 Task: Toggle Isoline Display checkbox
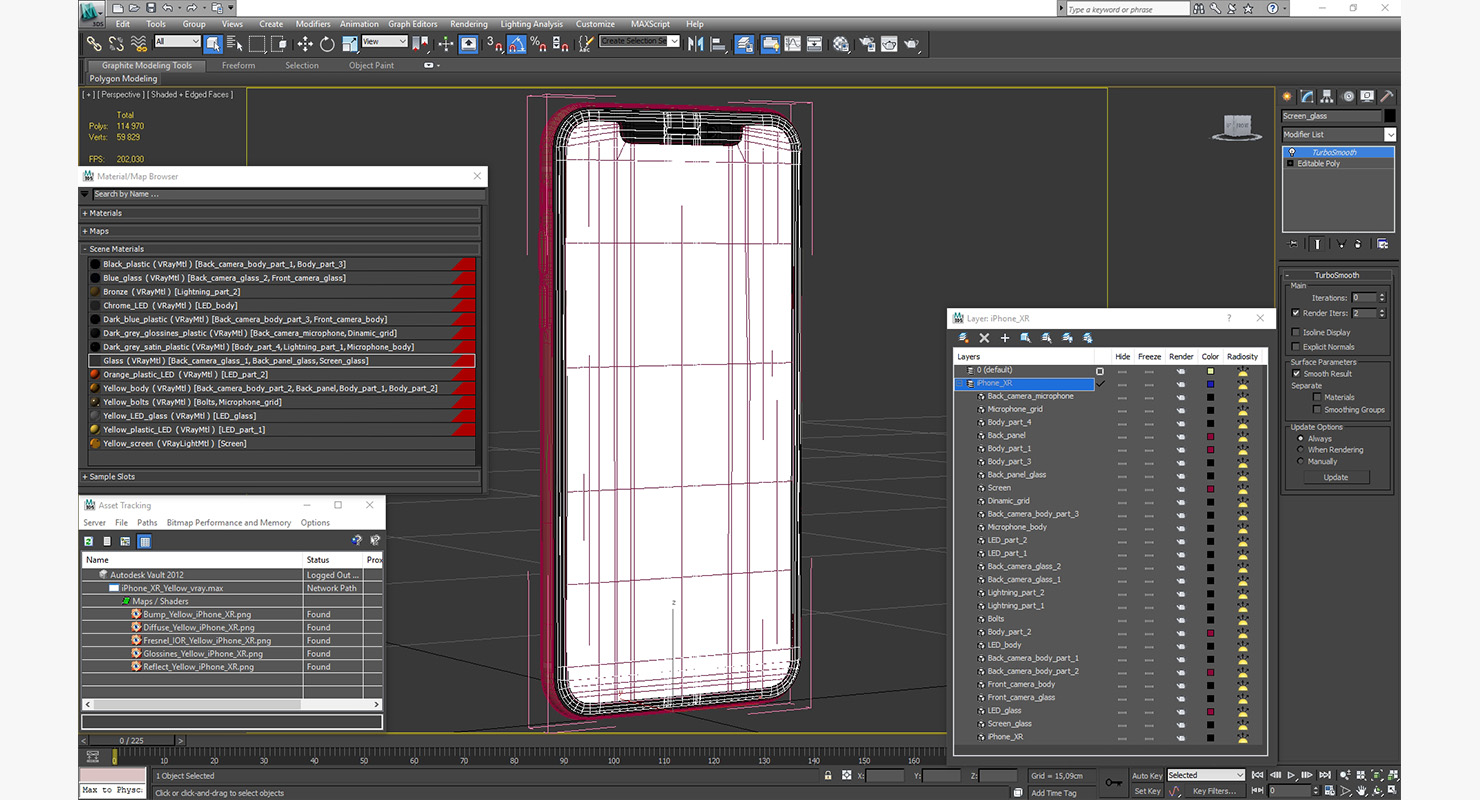coord(1296,332)
